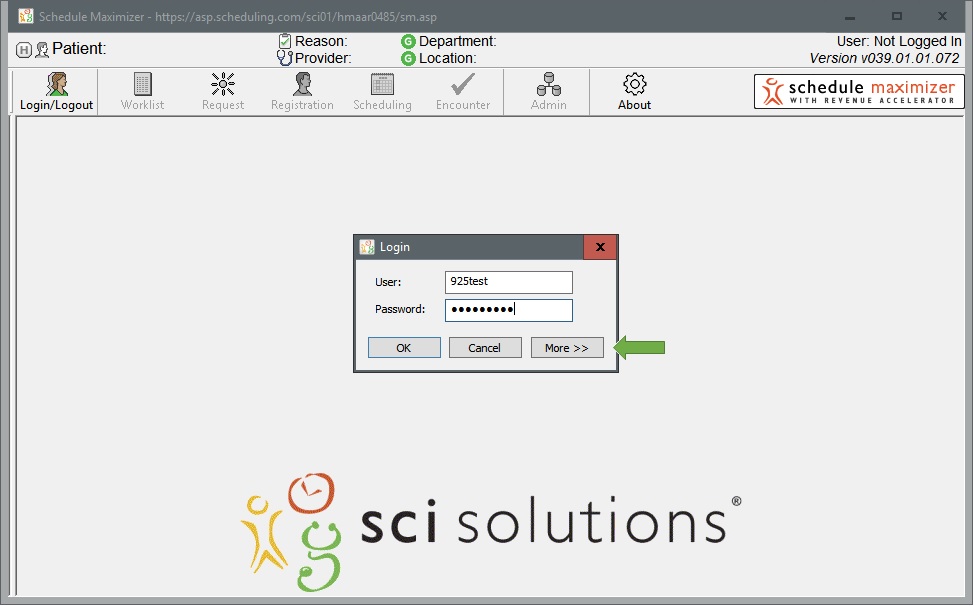974x606 pixels.
Task: Click the green G icon beside Location
Action: tap(407, 58)
